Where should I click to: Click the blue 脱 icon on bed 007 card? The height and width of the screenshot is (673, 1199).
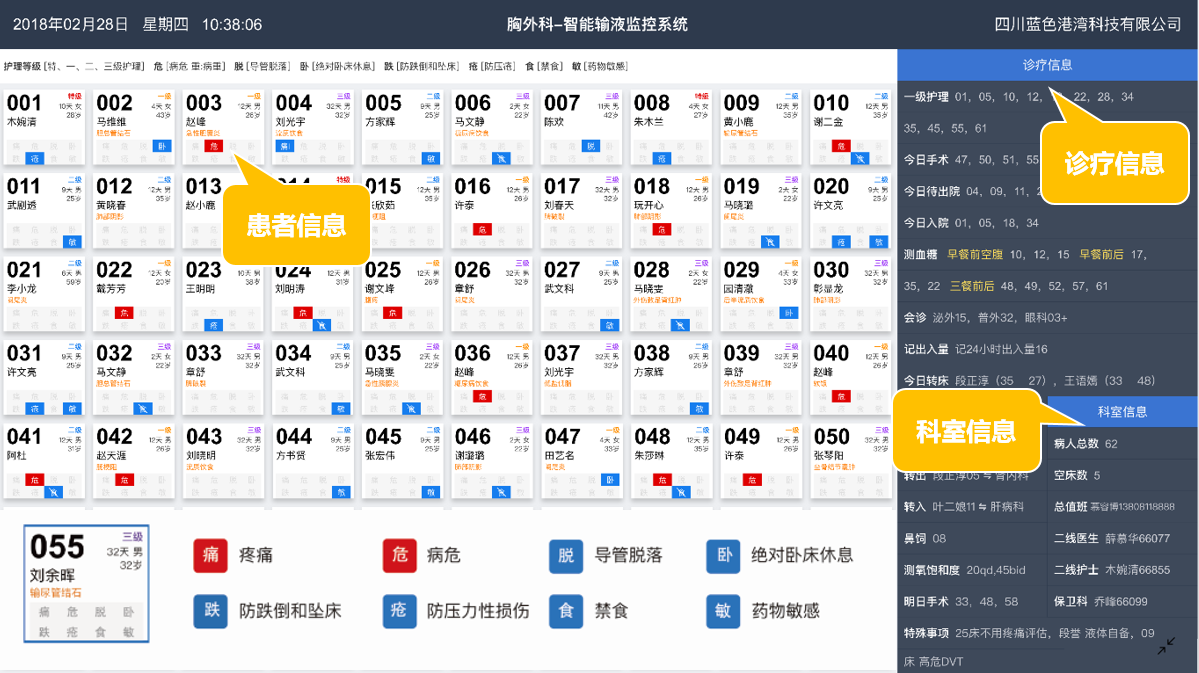click(x=590, y=146)
